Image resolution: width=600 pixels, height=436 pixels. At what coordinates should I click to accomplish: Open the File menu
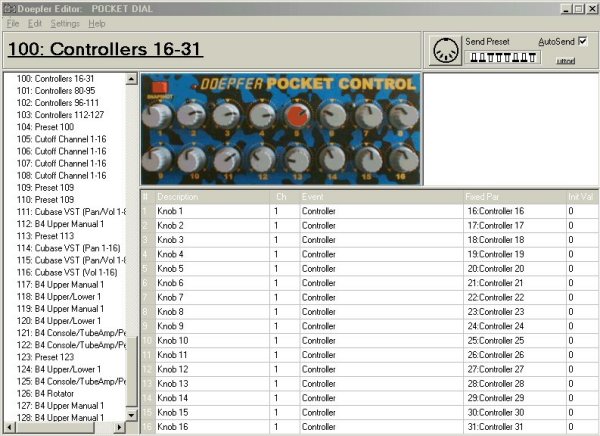click(13, 23)
